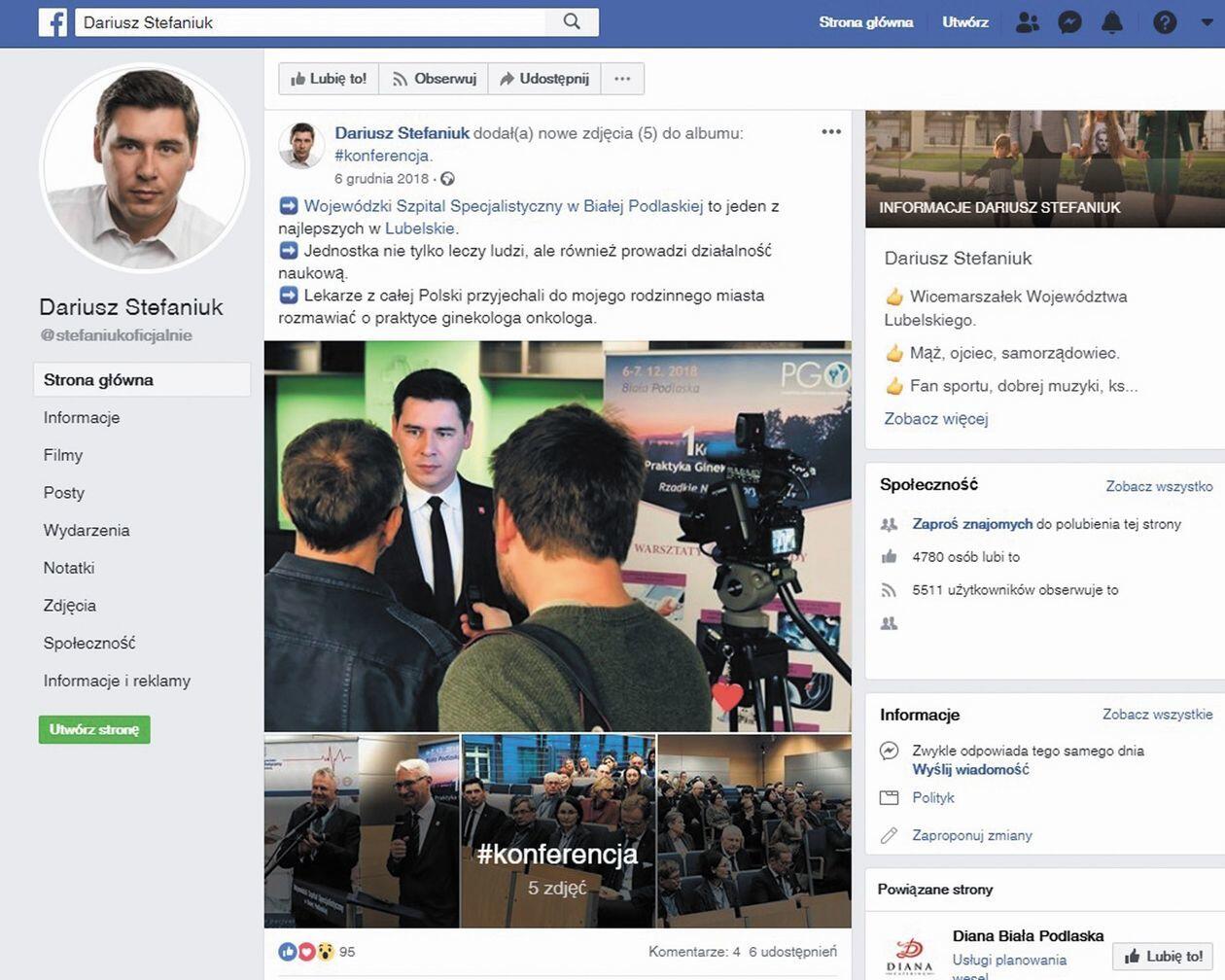1225x980 pixels.
Task: Open the #konferencja album thumbnail
Action: 558,831
